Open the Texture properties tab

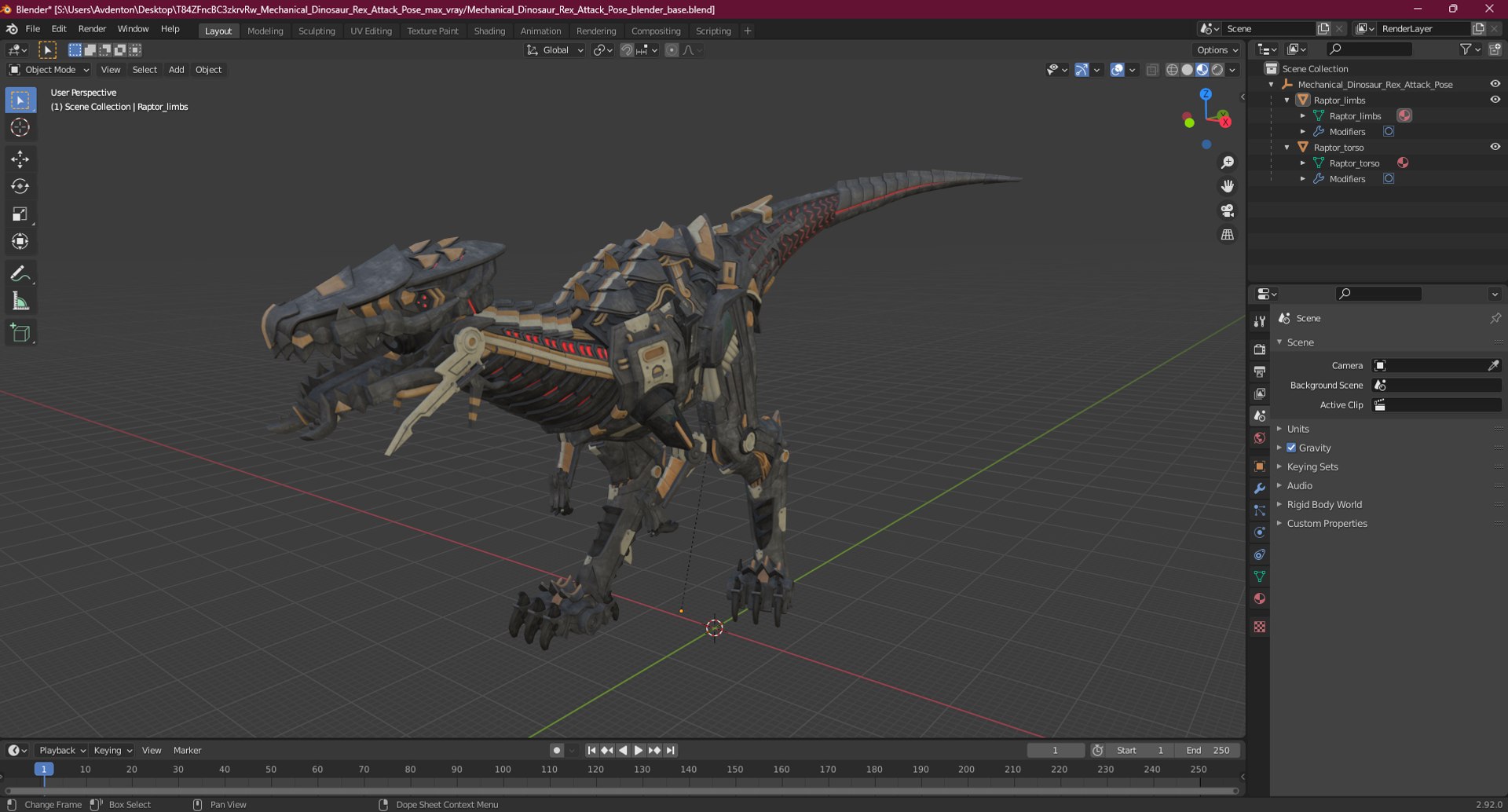1260,627
